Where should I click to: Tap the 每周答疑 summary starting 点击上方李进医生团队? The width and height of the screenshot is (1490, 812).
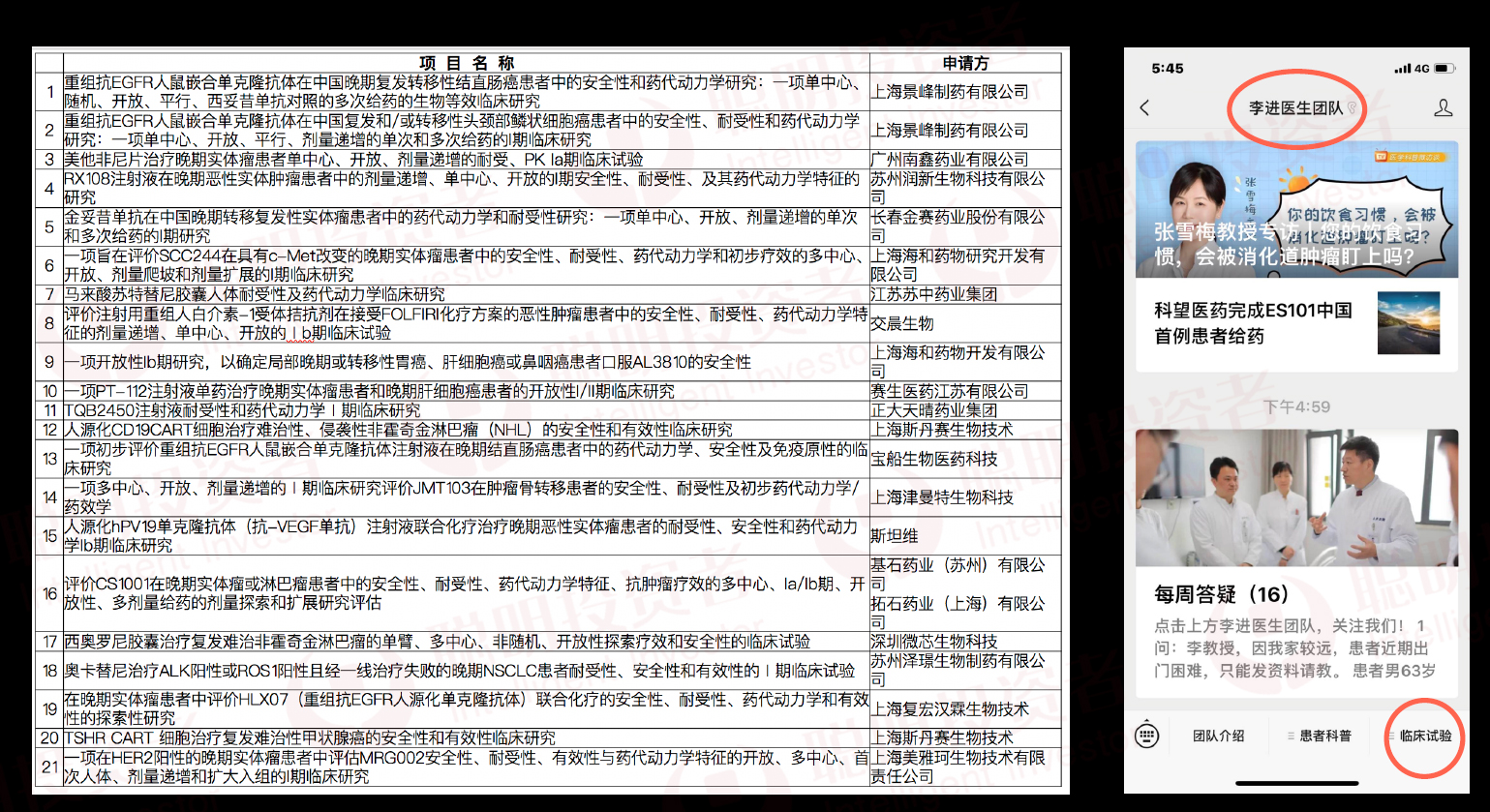click(1294, 647)
